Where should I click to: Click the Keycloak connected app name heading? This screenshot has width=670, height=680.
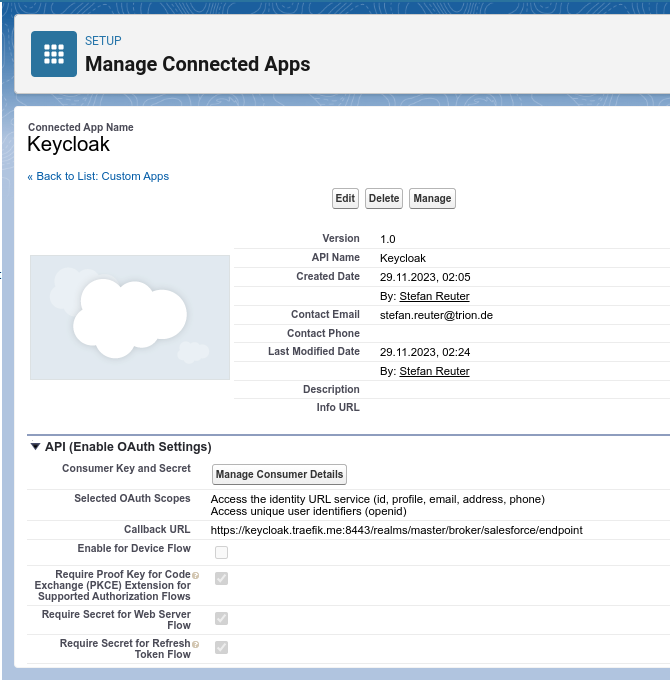(x=69, y=144)
